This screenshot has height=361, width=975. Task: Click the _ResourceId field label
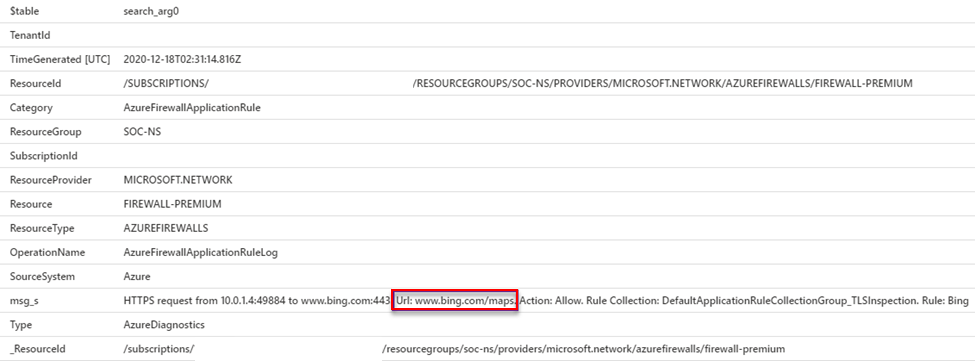pos(37,349)
